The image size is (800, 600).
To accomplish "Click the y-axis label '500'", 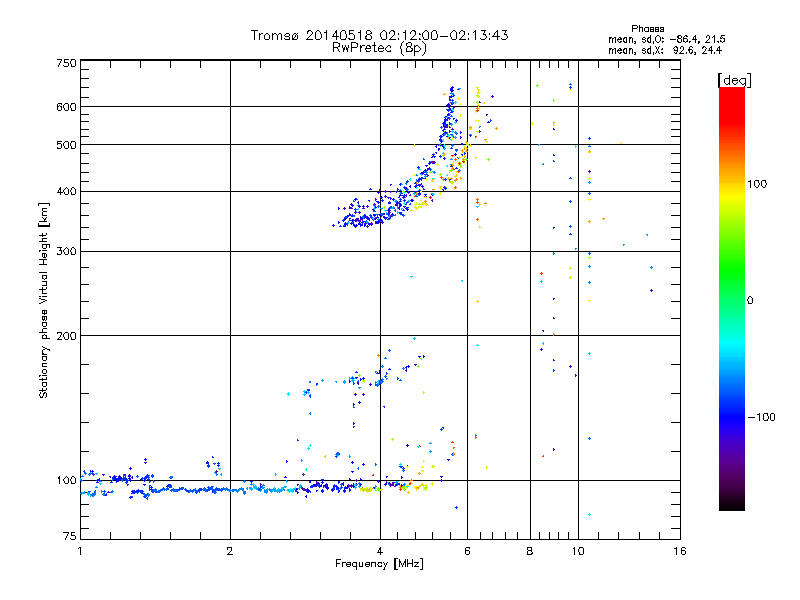I will click(x=66, y=145).
